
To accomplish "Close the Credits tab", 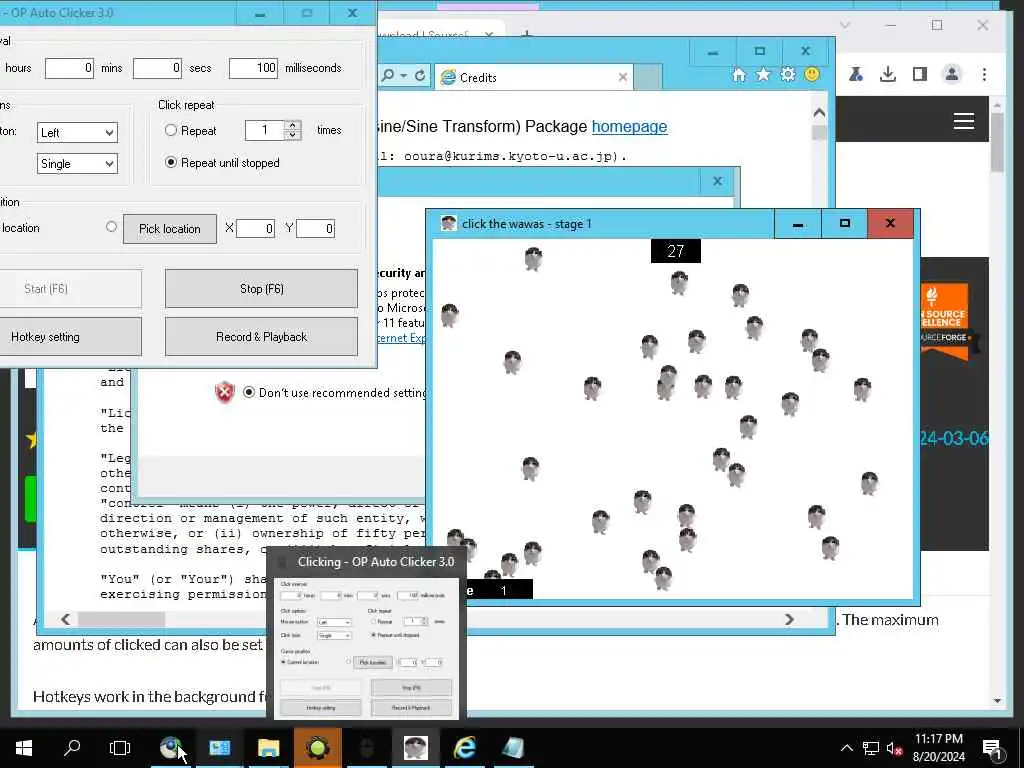I will point(622,78).
